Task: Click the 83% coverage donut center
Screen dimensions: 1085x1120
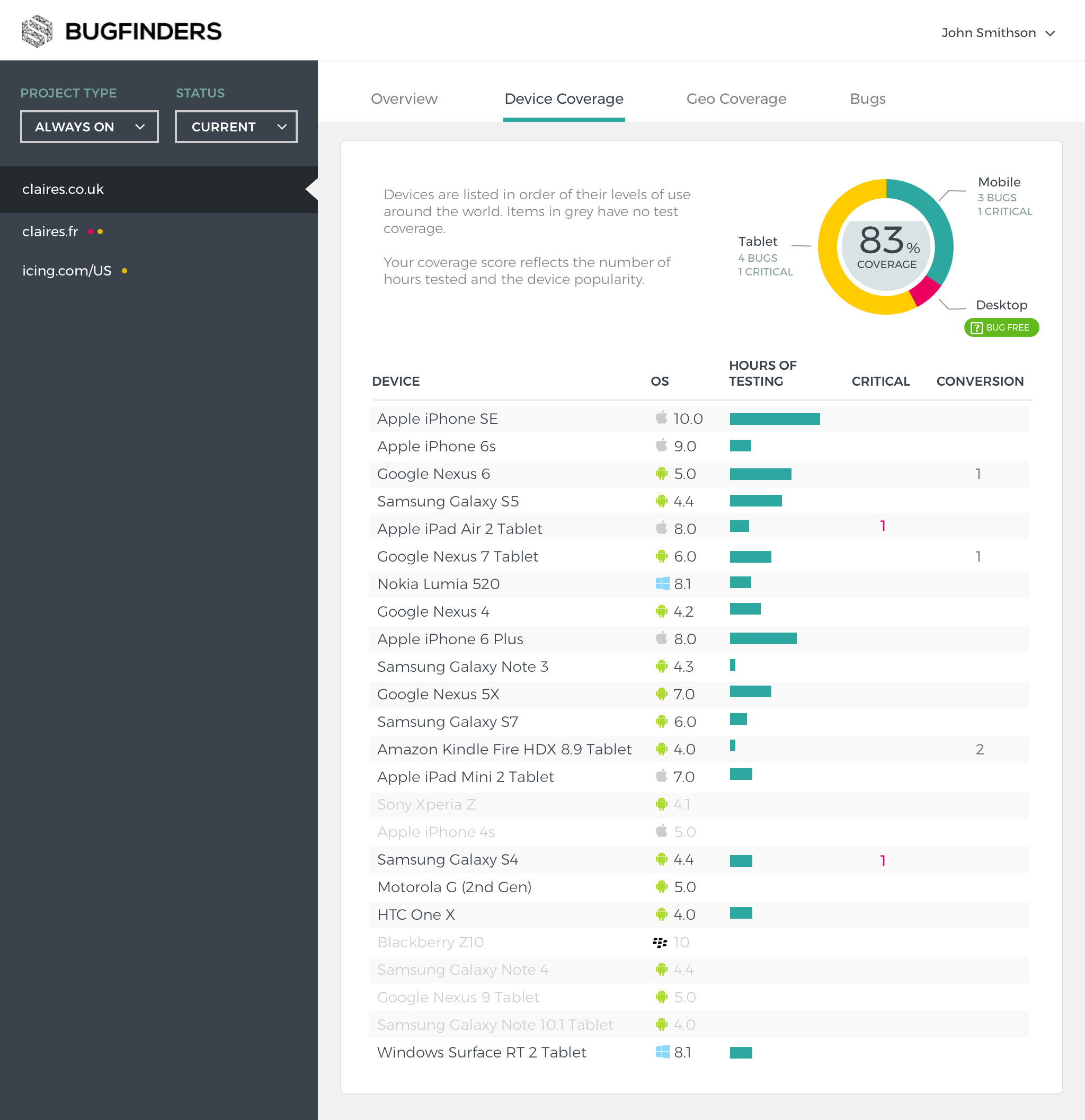Action: point(886,247)
